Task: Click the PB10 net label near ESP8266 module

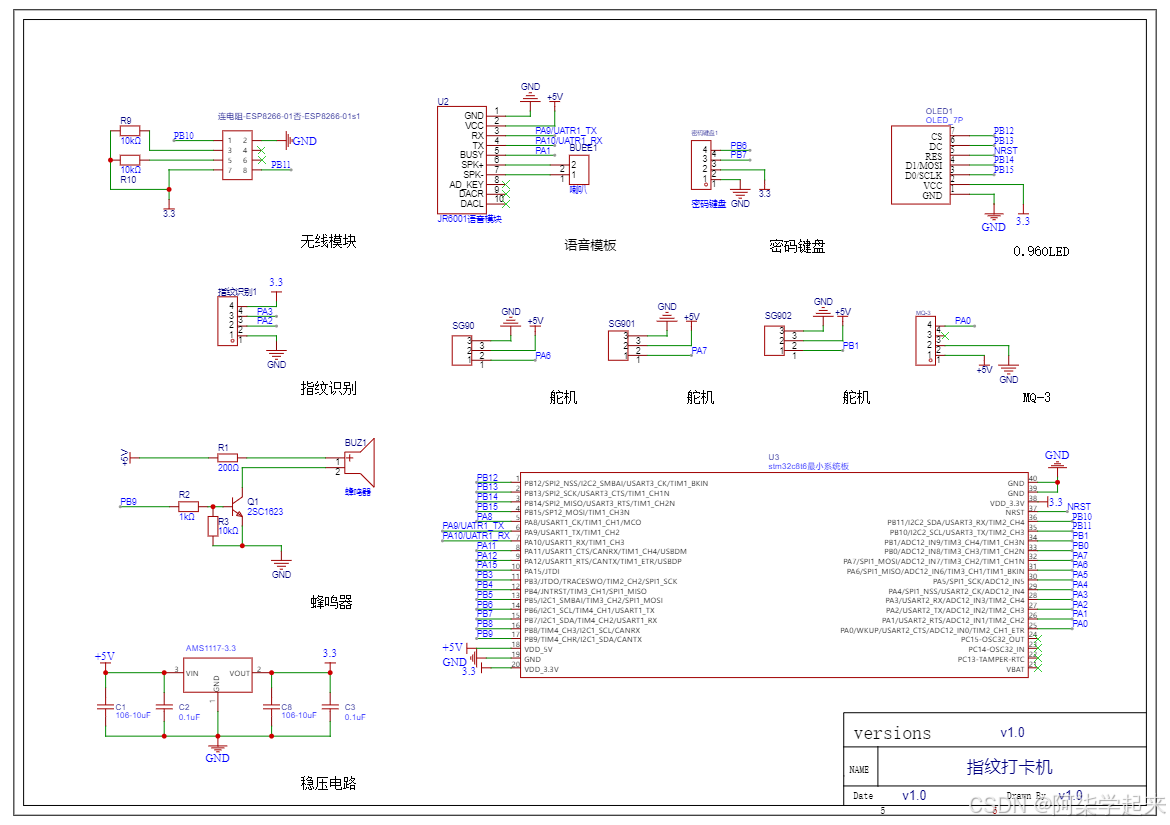Action: 184,136
